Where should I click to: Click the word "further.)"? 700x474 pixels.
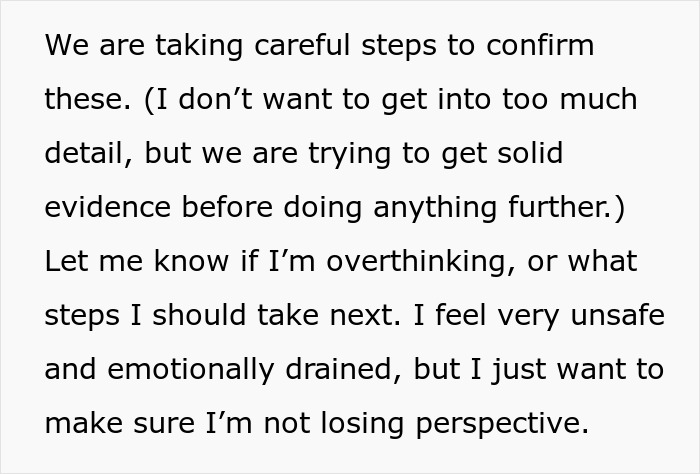(x=567, y=208)
